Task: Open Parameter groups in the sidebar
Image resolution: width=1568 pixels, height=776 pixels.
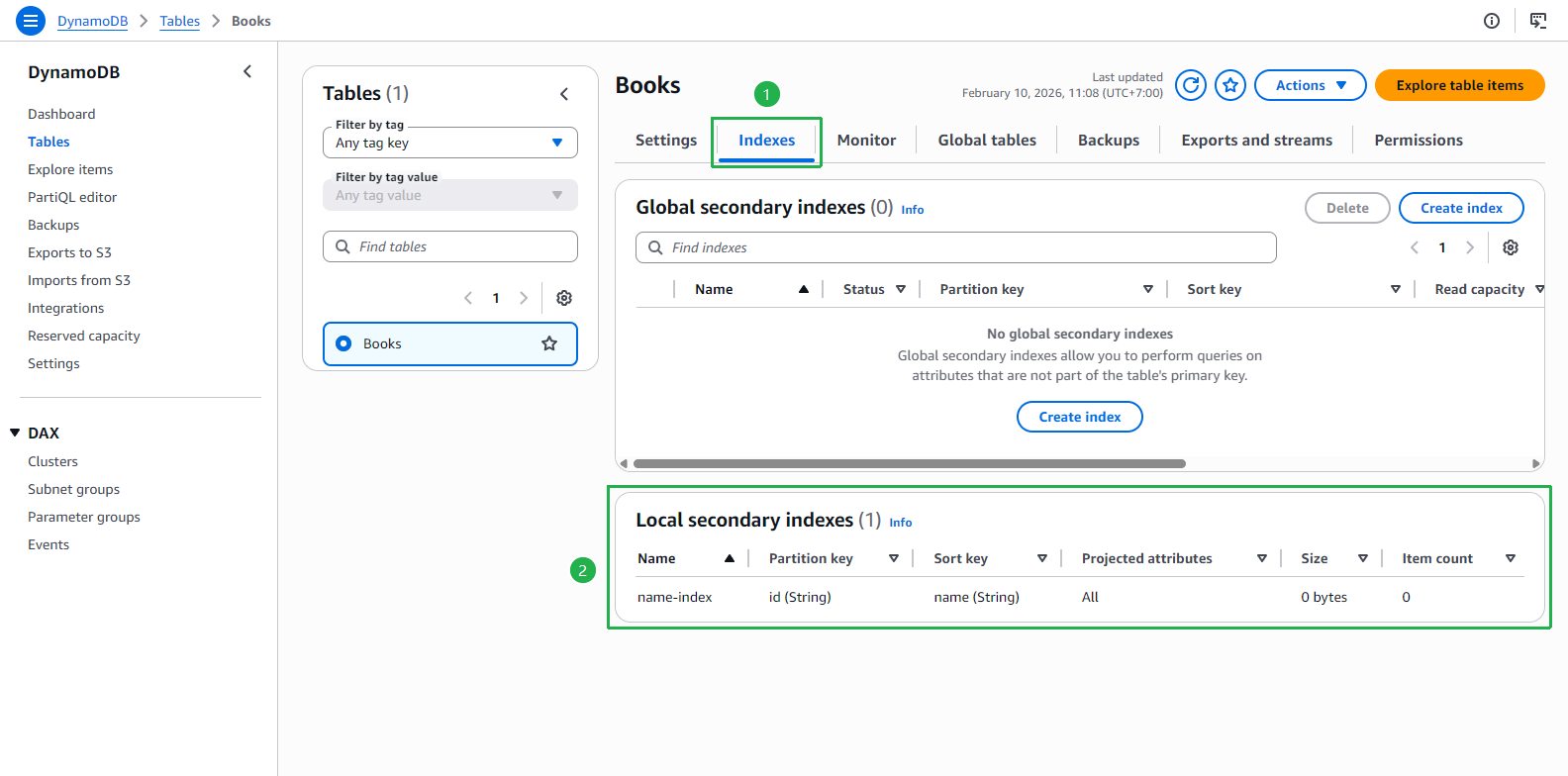Action: click(84, 517)
